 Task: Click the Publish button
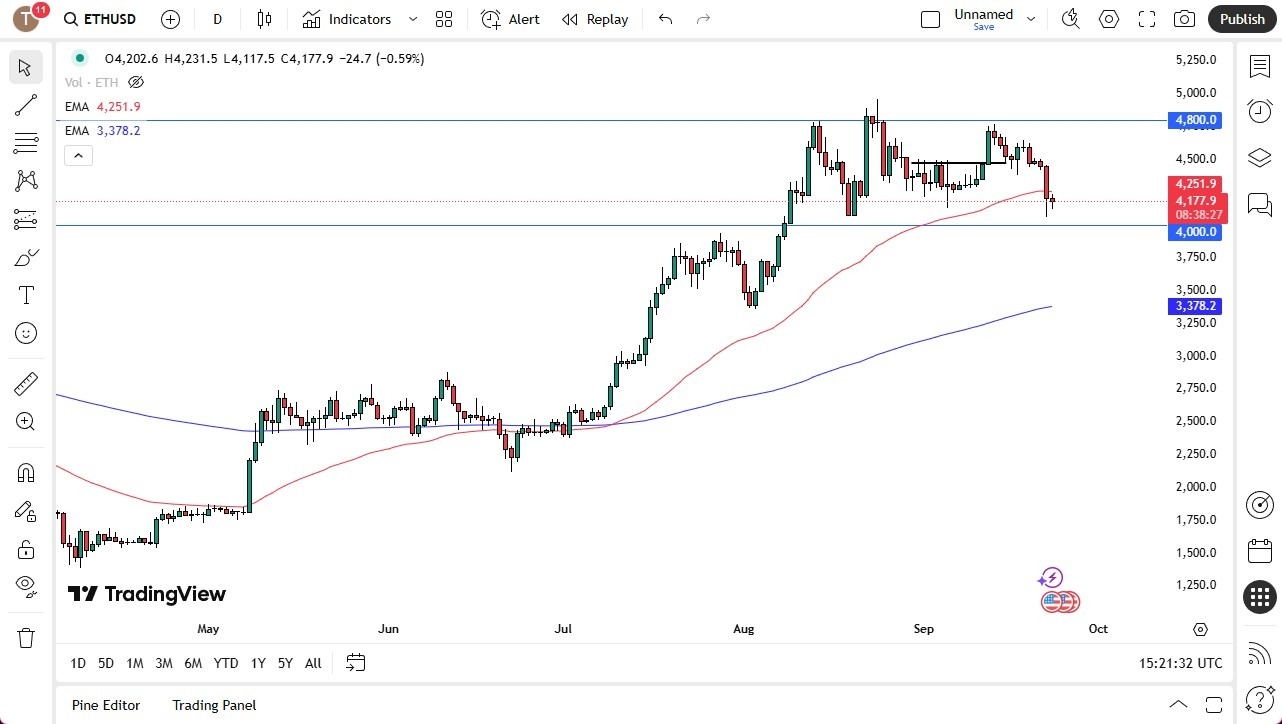click(1241, 19)
